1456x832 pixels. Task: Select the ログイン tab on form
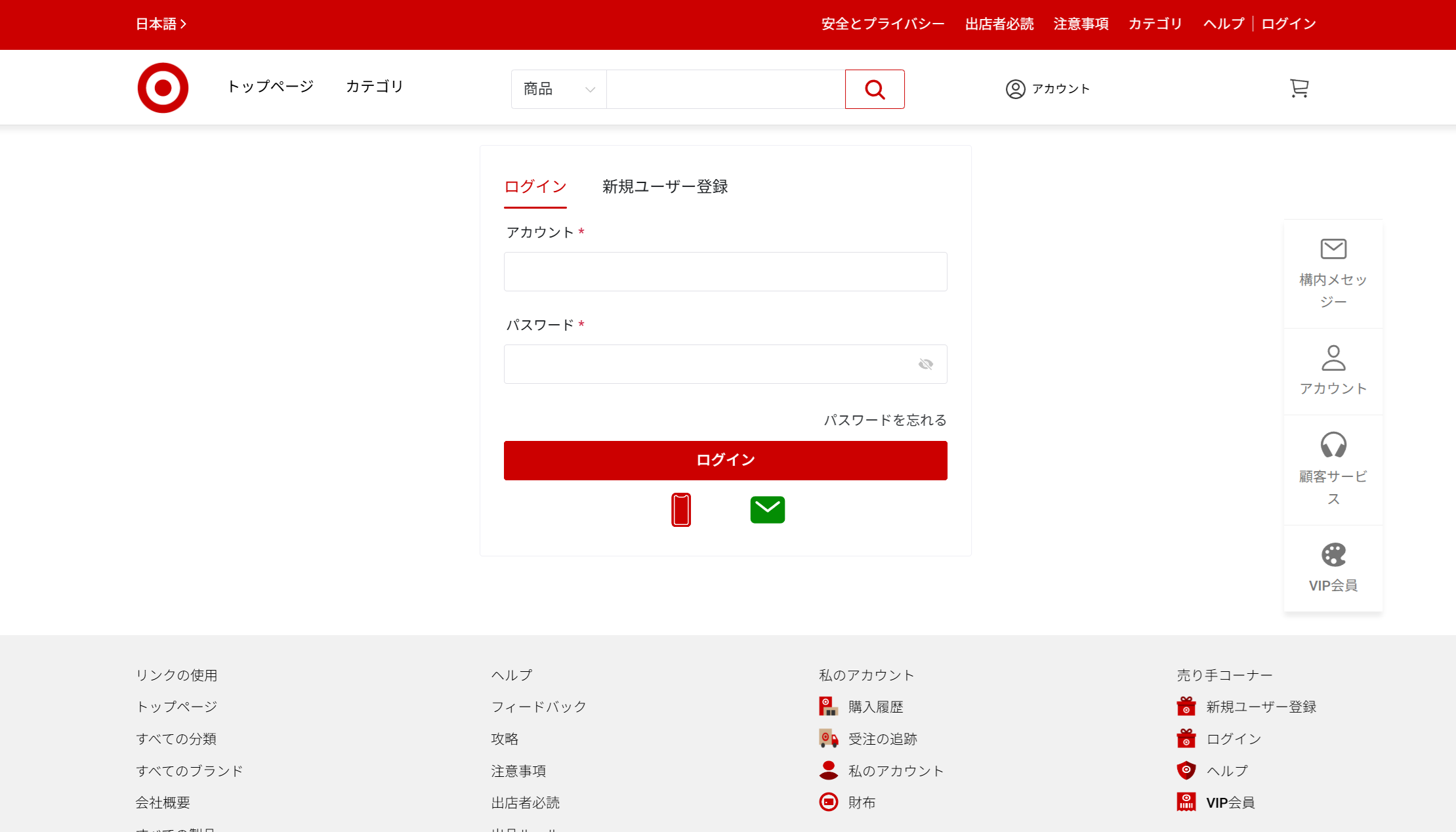[x=535, y=187]
